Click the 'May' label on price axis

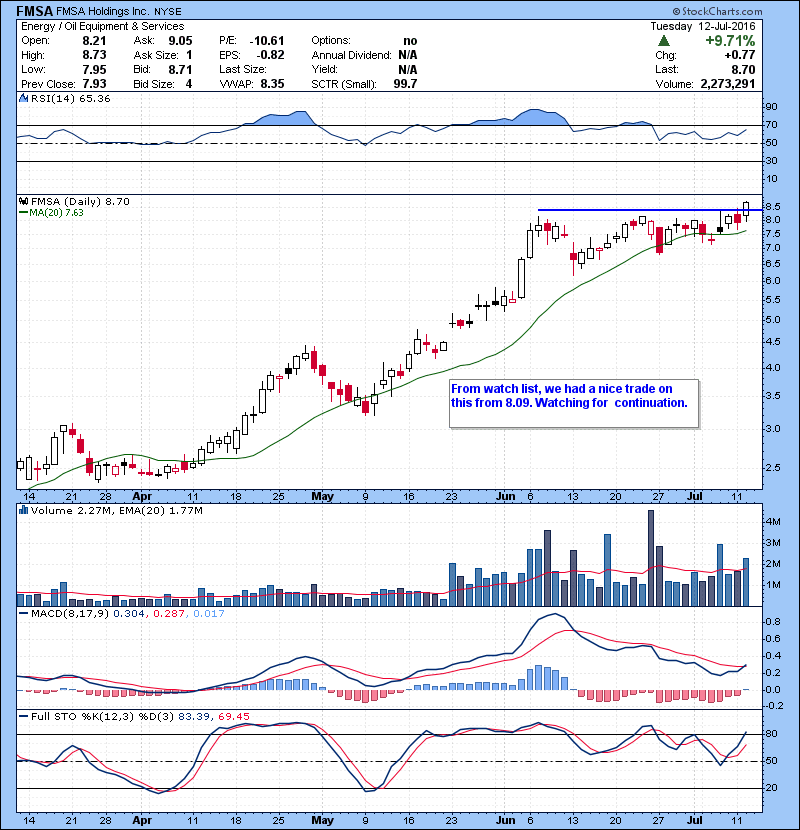(322, 496)
